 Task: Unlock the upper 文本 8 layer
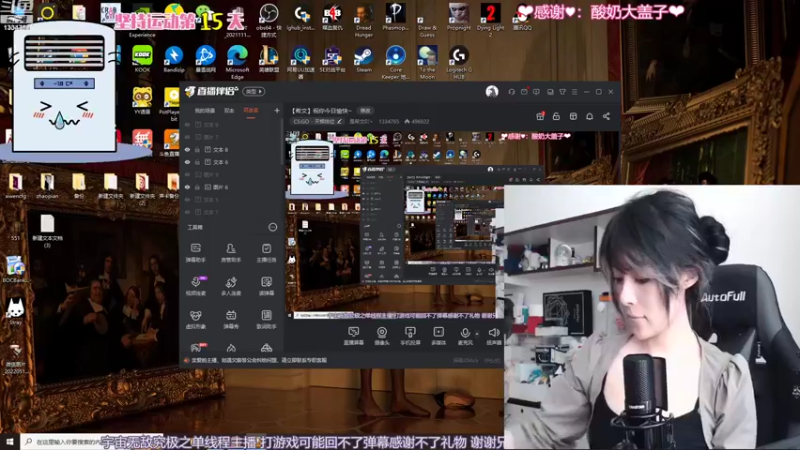pos(197,149)
